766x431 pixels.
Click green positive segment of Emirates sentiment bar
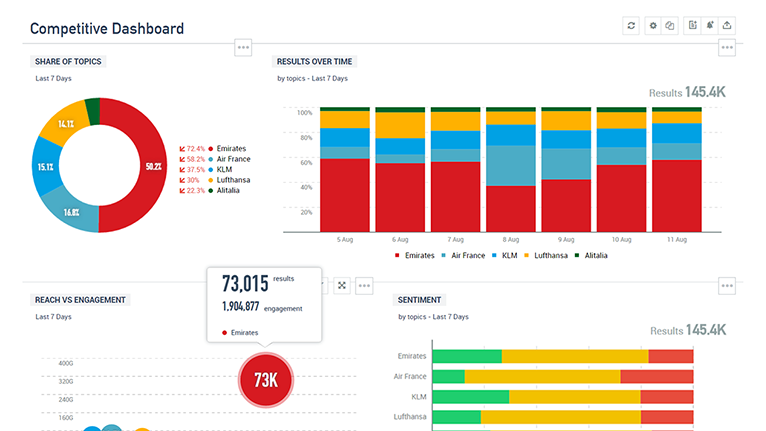tap(467, 356)
